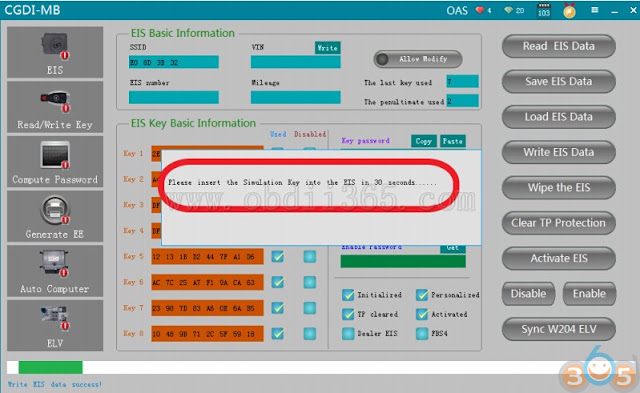The height and width of the screenshot is (393, 640).
Task: Click the Key 8 hex data field
Action: (207, 334)
